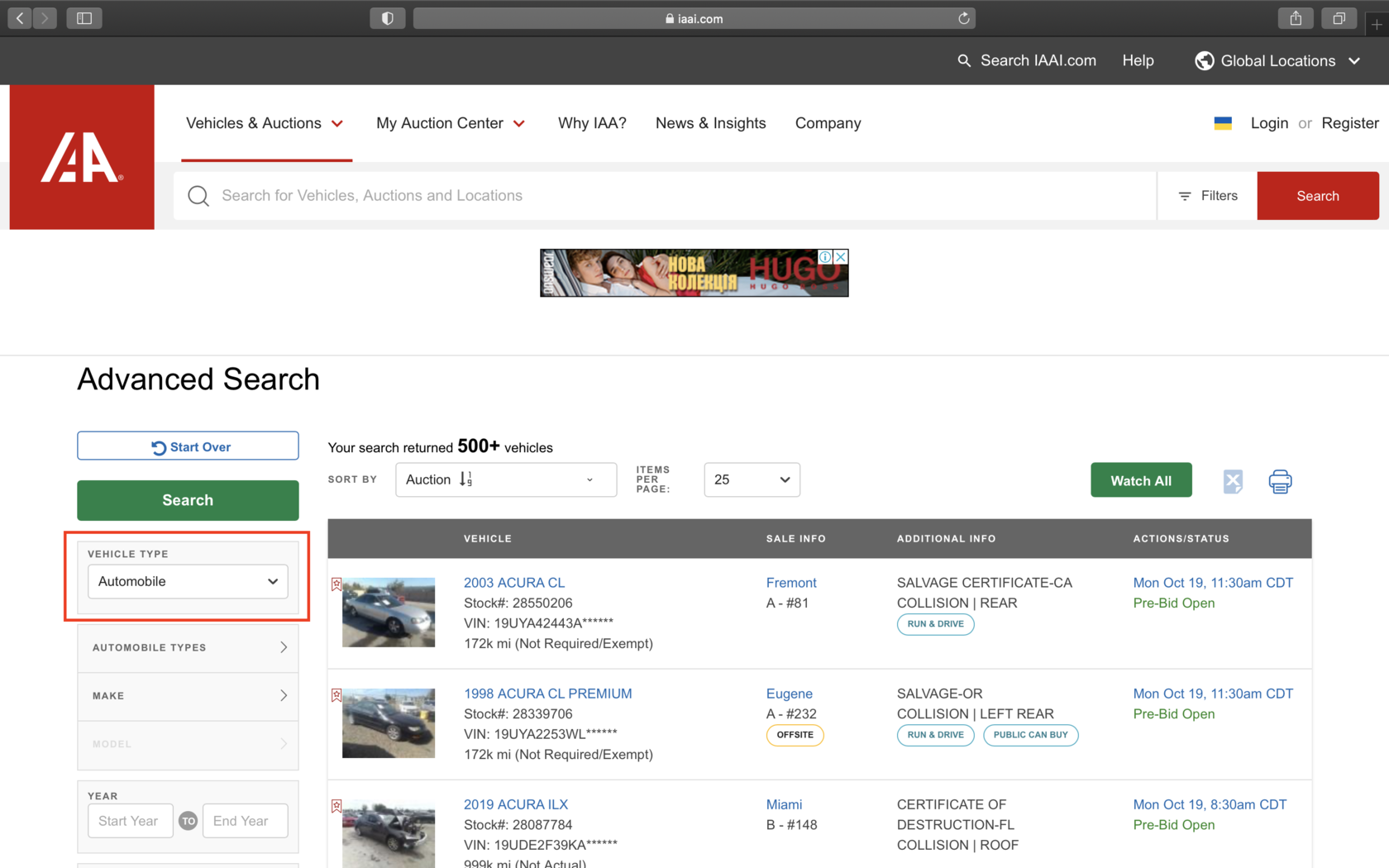The image size is (1389, 868).
Task: Click the globe icon for Global Locations
Action: coord(1205,60)
